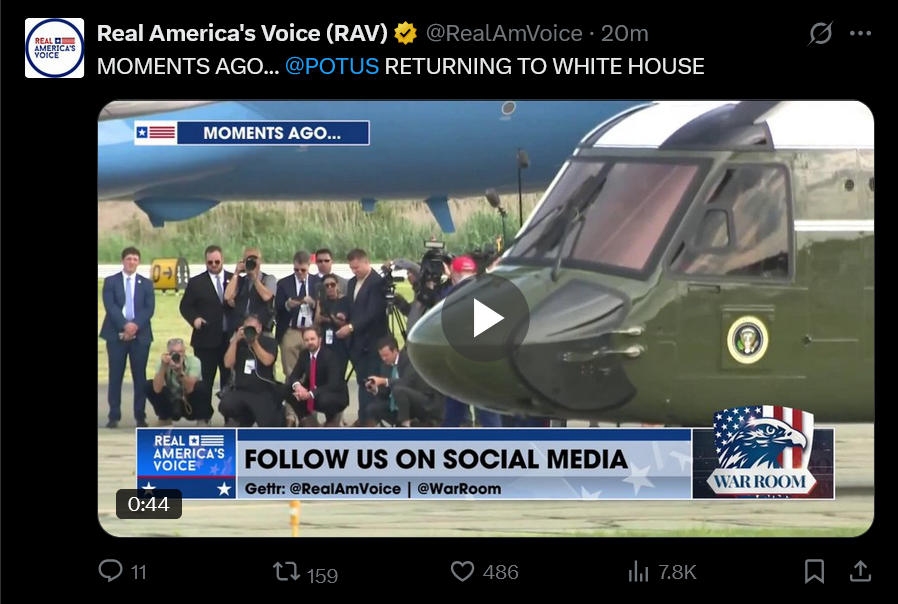This screenshot has height=604, width=898.
Task: Click the gold verified badge
Action: [405, 33]
